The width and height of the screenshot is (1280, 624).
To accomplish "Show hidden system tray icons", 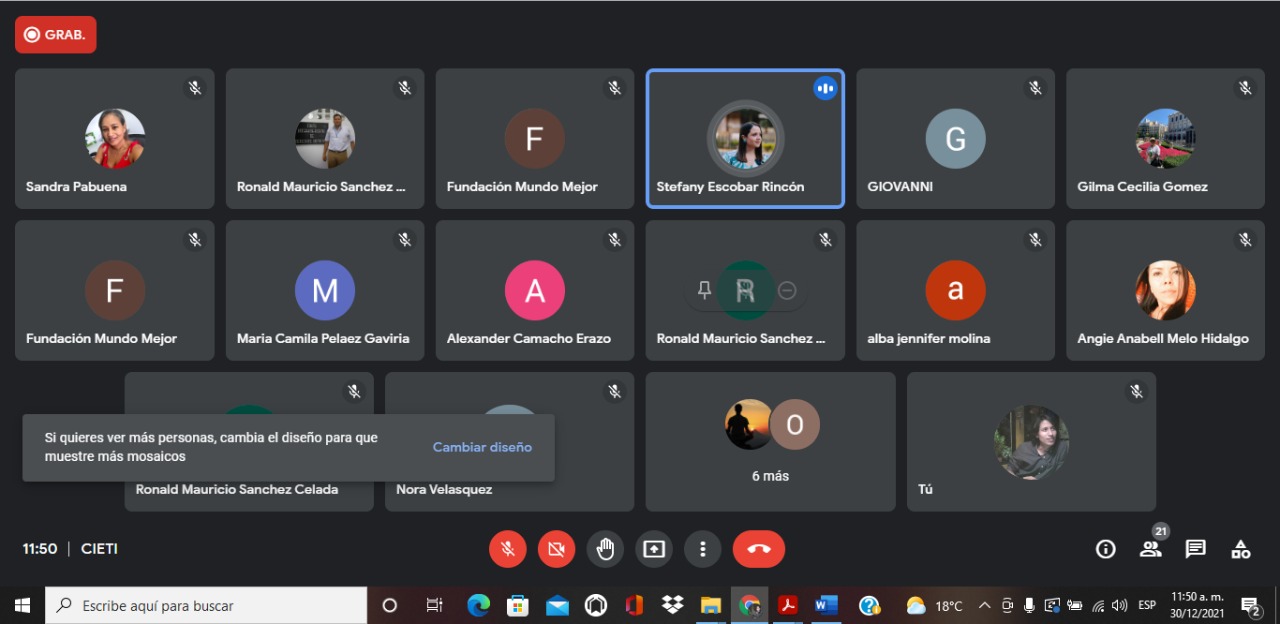I will (x=984, y=605).
